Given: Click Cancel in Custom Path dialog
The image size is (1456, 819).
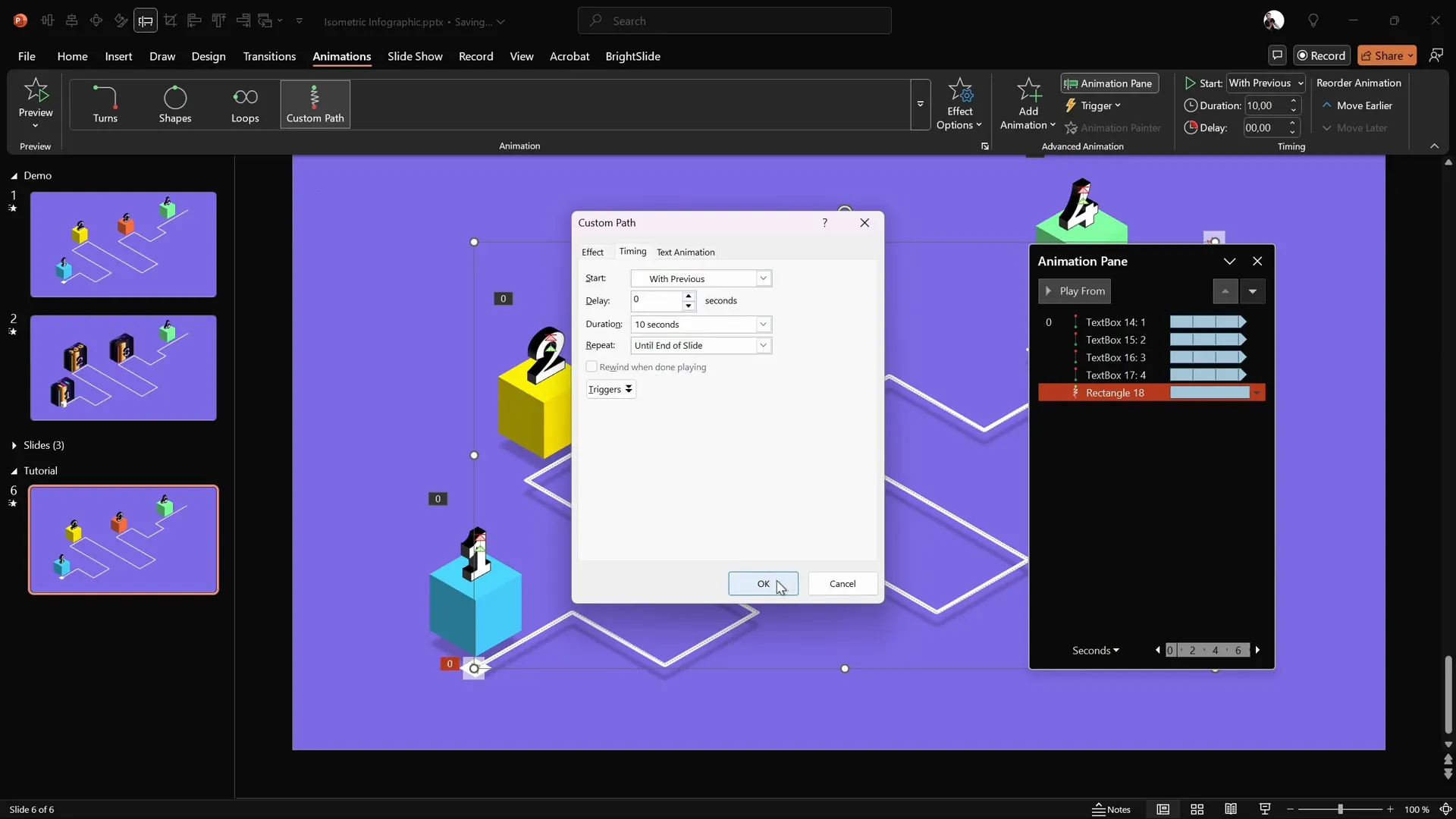Looking at the screenshot, I should [843, 584].
